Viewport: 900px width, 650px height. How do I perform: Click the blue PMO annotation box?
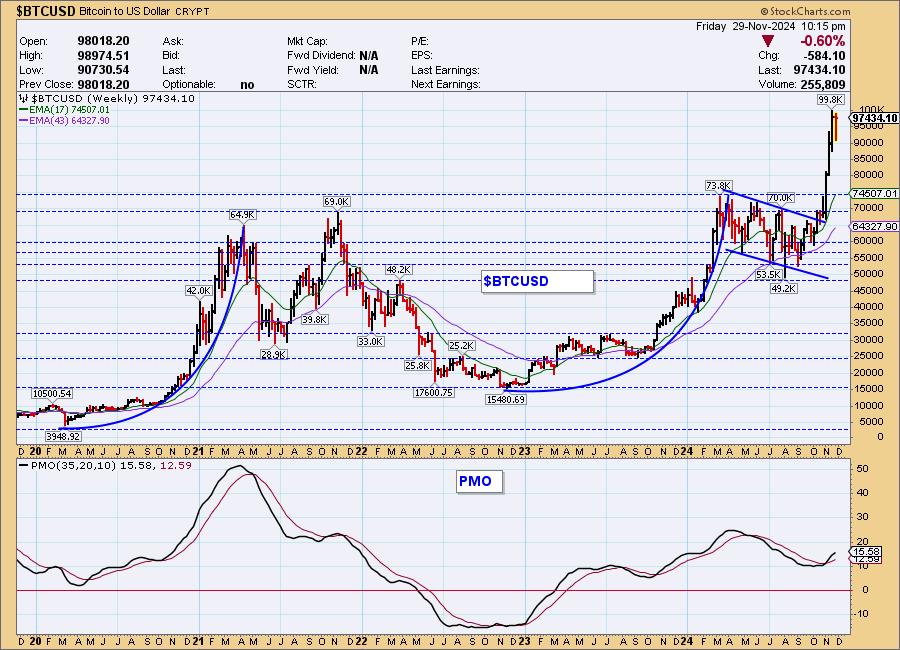point(479,481)
